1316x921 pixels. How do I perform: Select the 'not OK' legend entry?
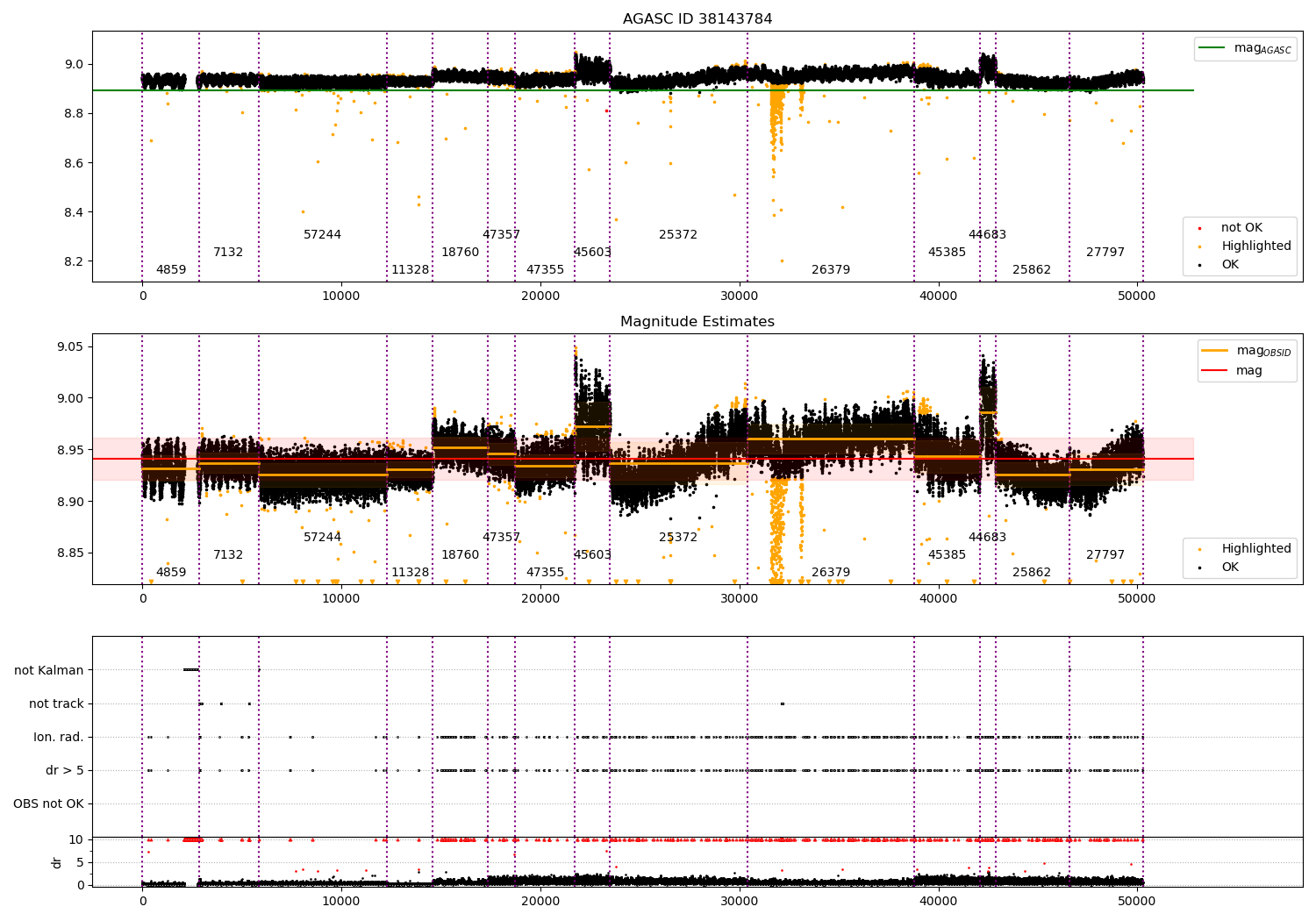[x=1241, y=228]
